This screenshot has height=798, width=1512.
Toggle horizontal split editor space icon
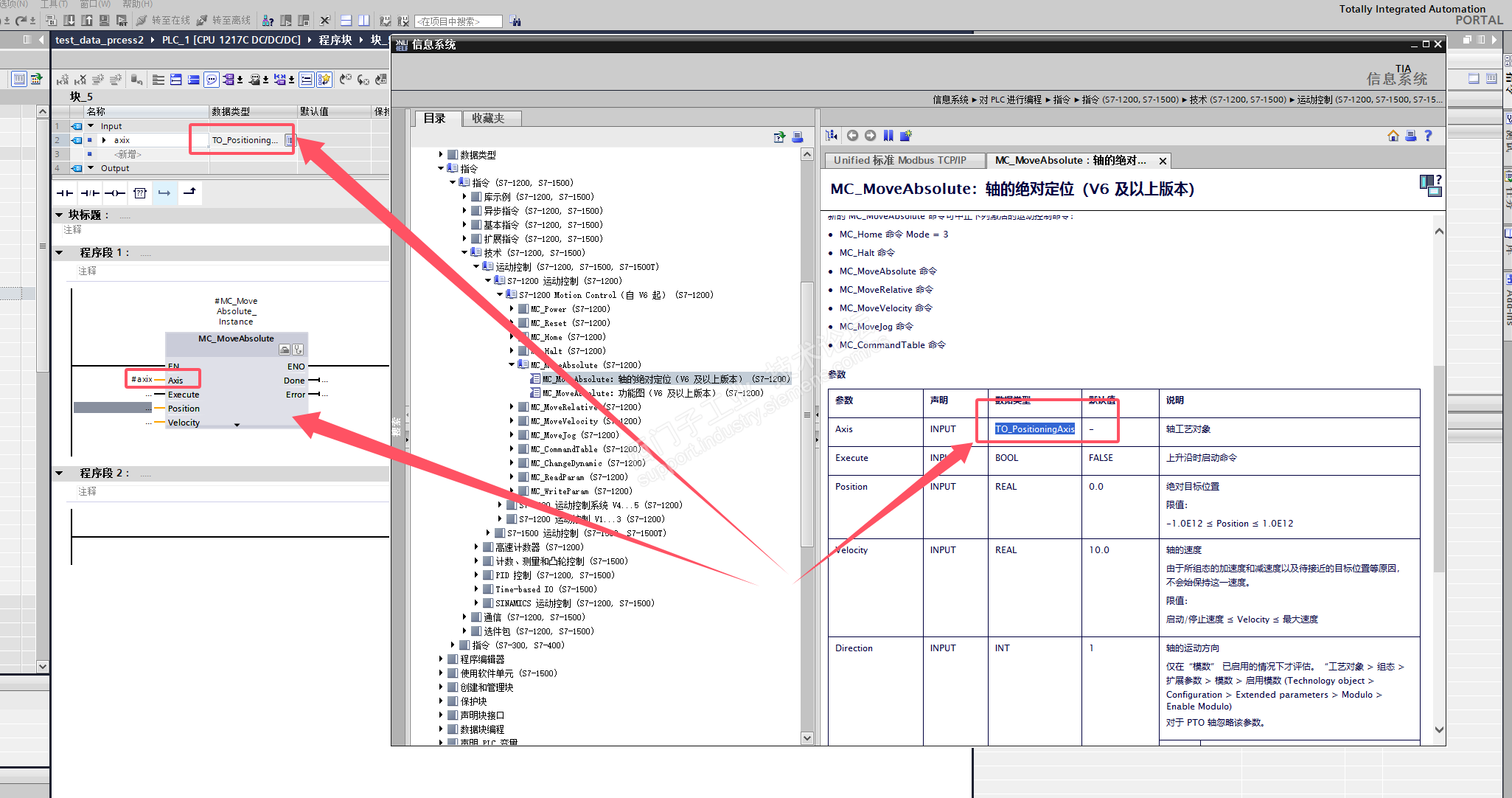pos(346,21)
